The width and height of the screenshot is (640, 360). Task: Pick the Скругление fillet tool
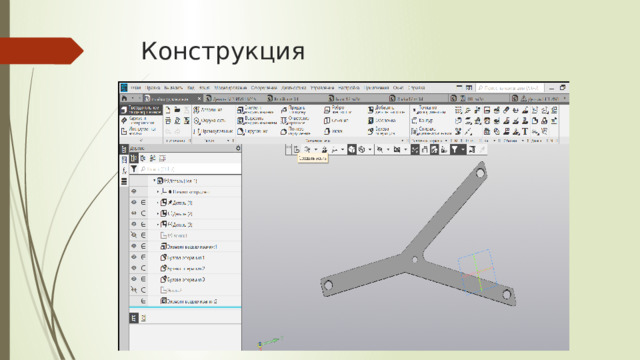(x=253, y=131)
